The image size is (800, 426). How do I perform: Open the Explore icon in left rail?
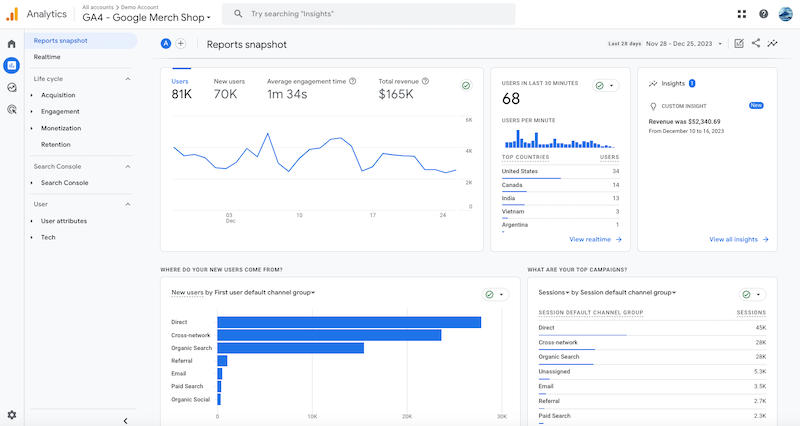[x=11, y=87]
